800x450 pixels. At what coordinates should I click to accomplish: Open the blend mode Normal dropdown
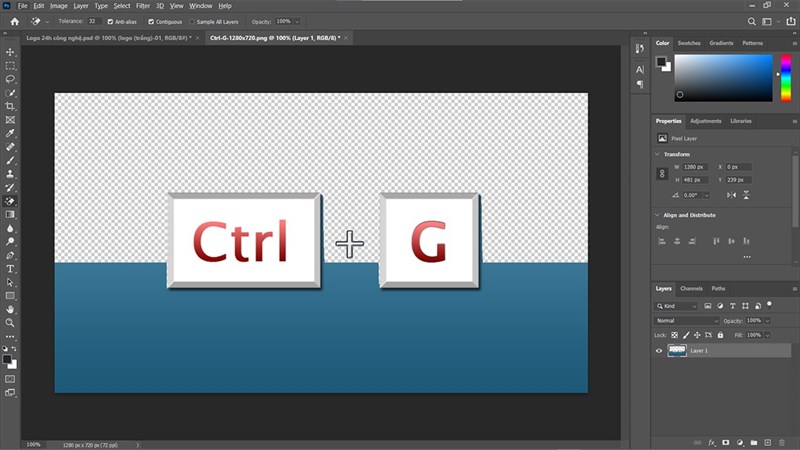[x=686, y=321]
